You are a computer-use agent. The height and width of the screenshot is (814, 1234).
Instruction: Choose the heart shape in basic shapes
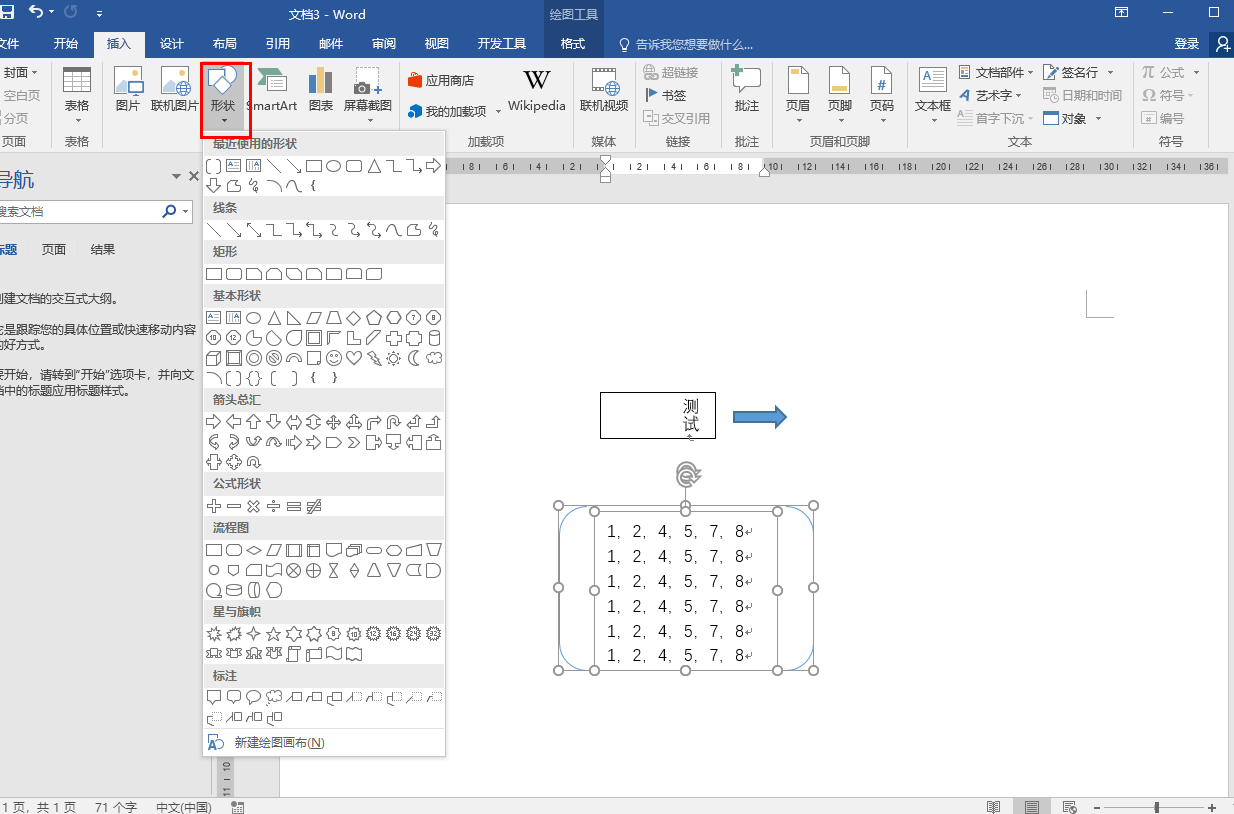354,358
